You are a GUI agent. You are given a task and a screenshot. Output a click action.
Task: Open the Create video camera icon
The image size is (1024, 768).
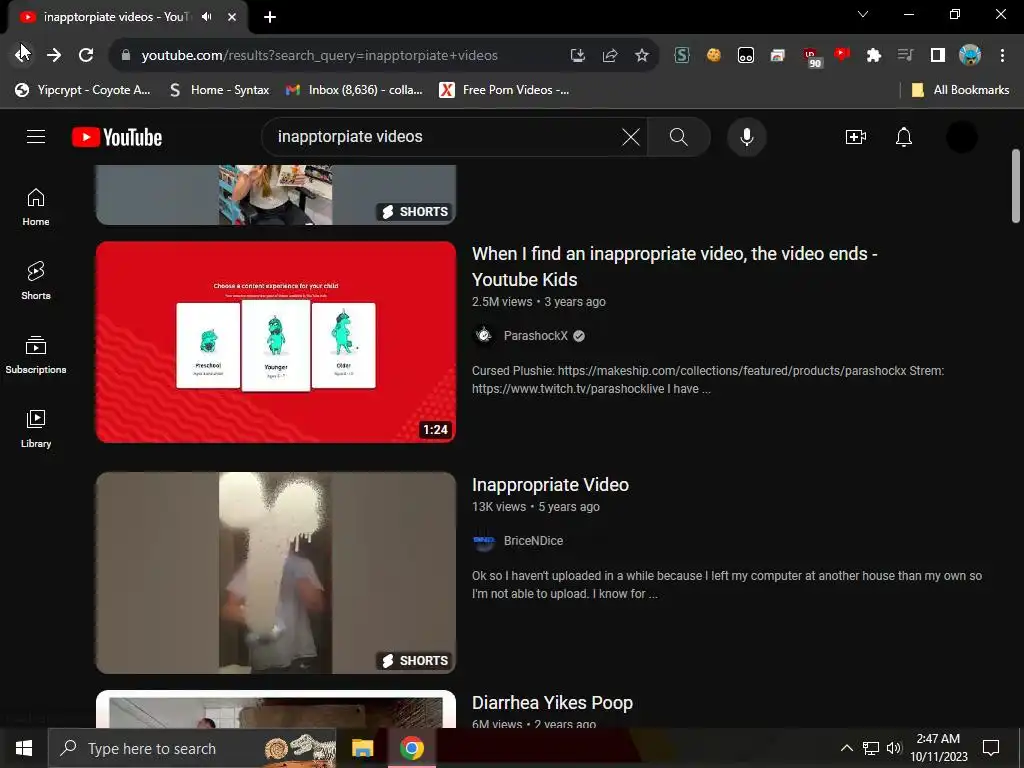point(856,136)
